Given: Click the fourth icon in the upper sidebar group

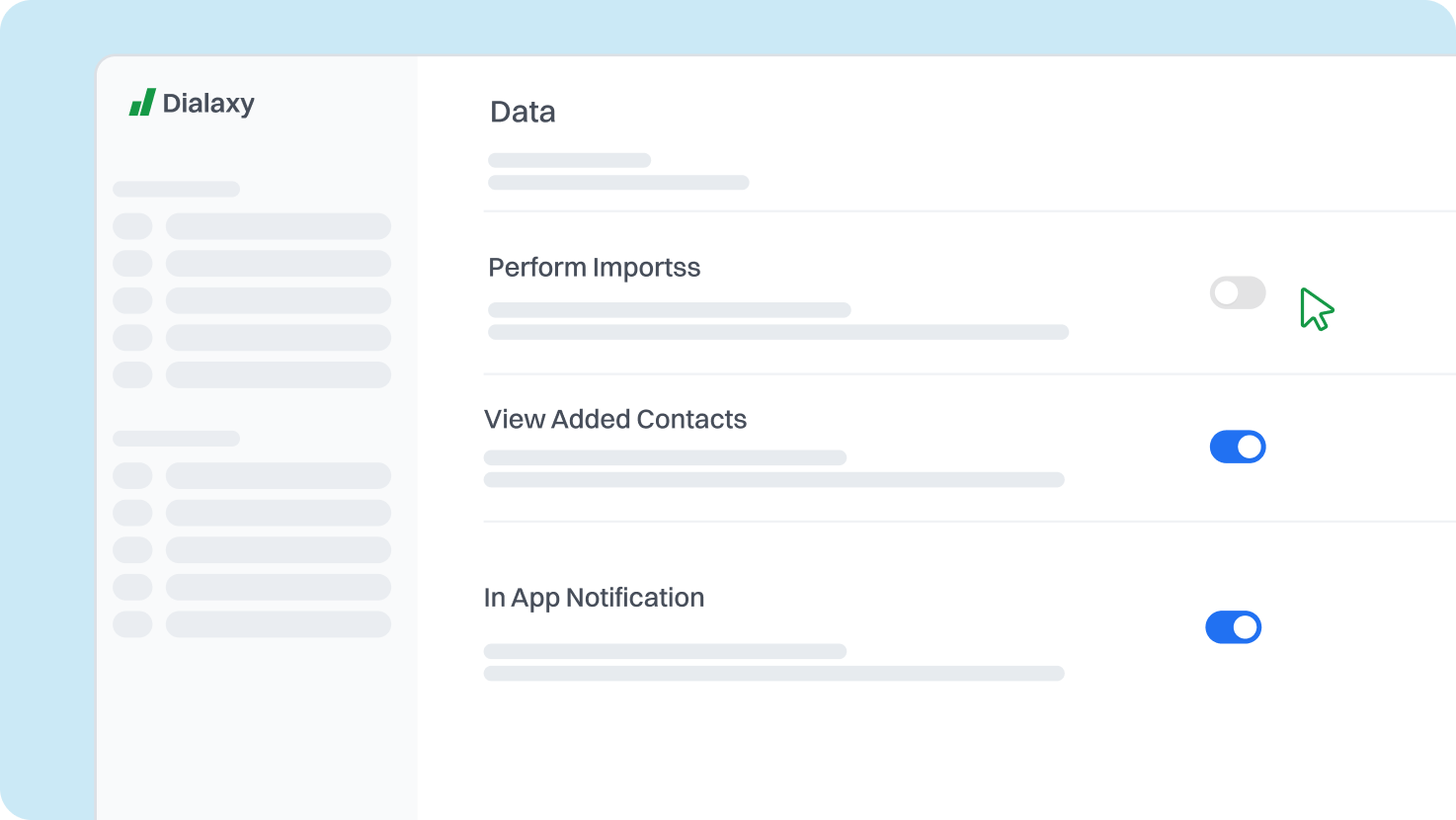Looking at the screenshot, I should 132,337.
